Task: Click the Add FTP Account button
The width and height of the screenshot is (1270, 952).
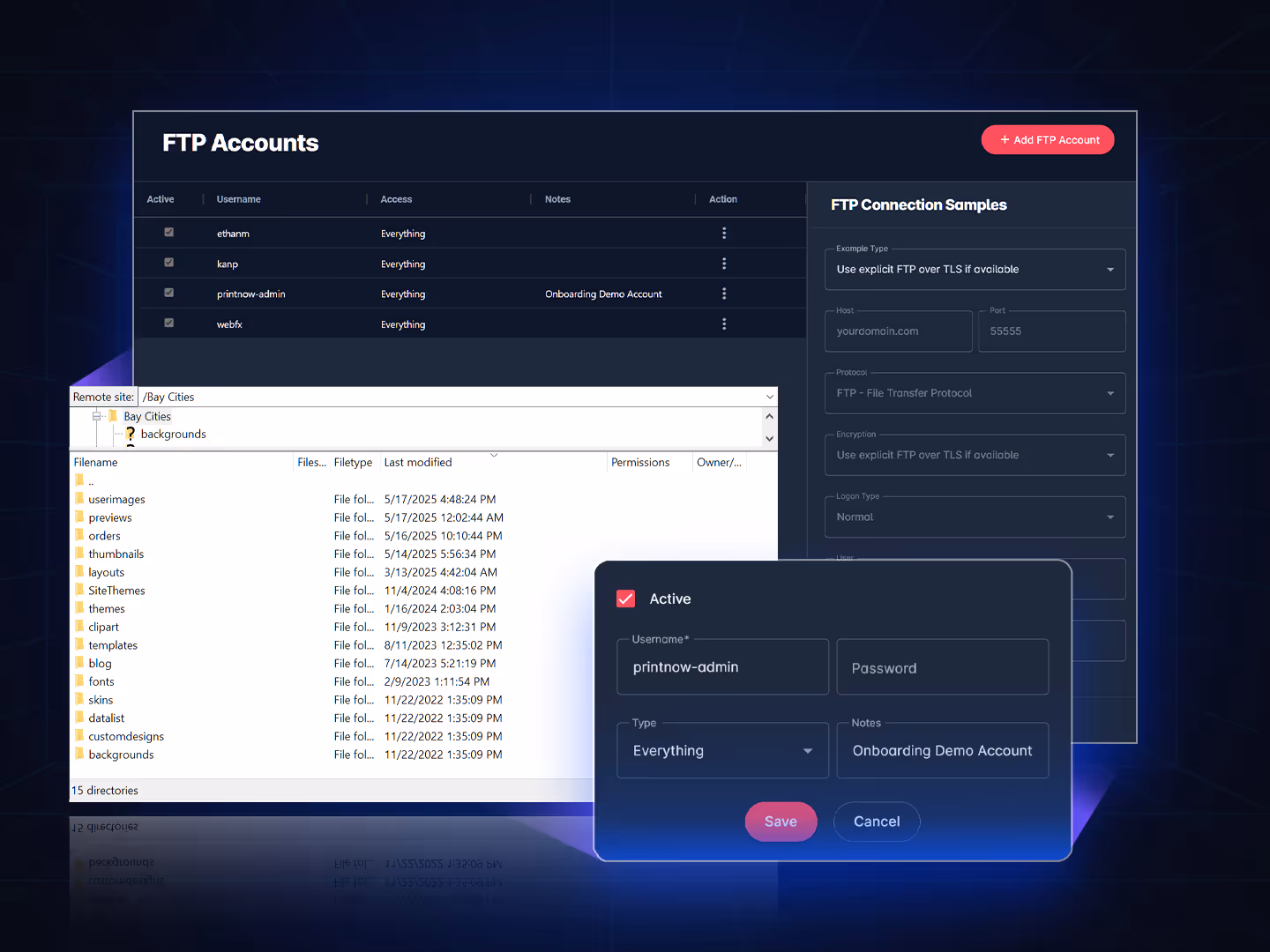Action: tap(1048, 139)
